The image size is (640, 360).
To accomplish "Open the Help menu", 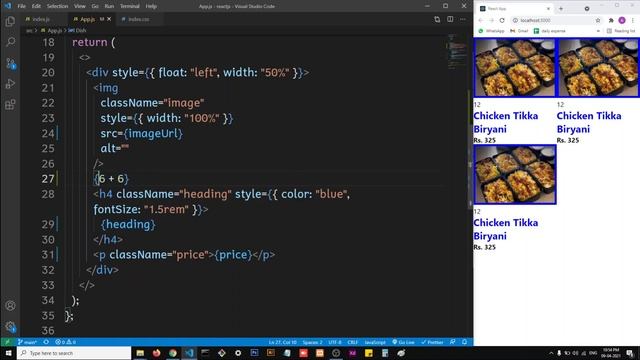I will (x=151, y=6).
